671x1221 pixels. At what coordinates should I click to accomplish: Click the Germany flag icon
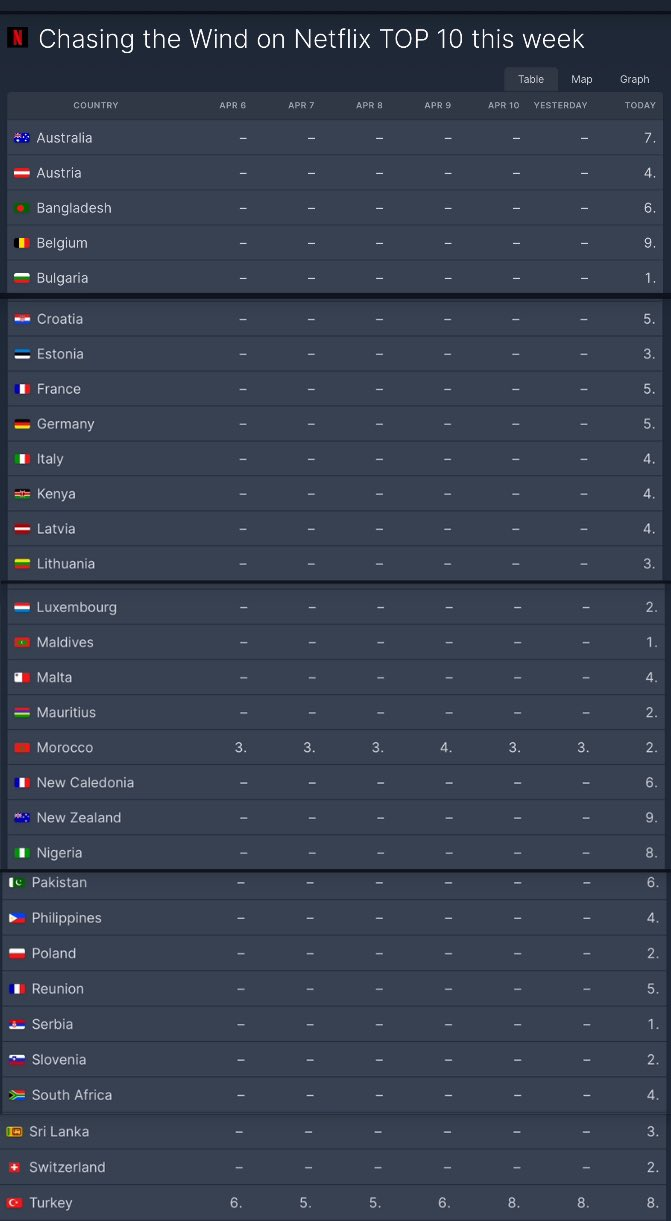pos(22,424)
